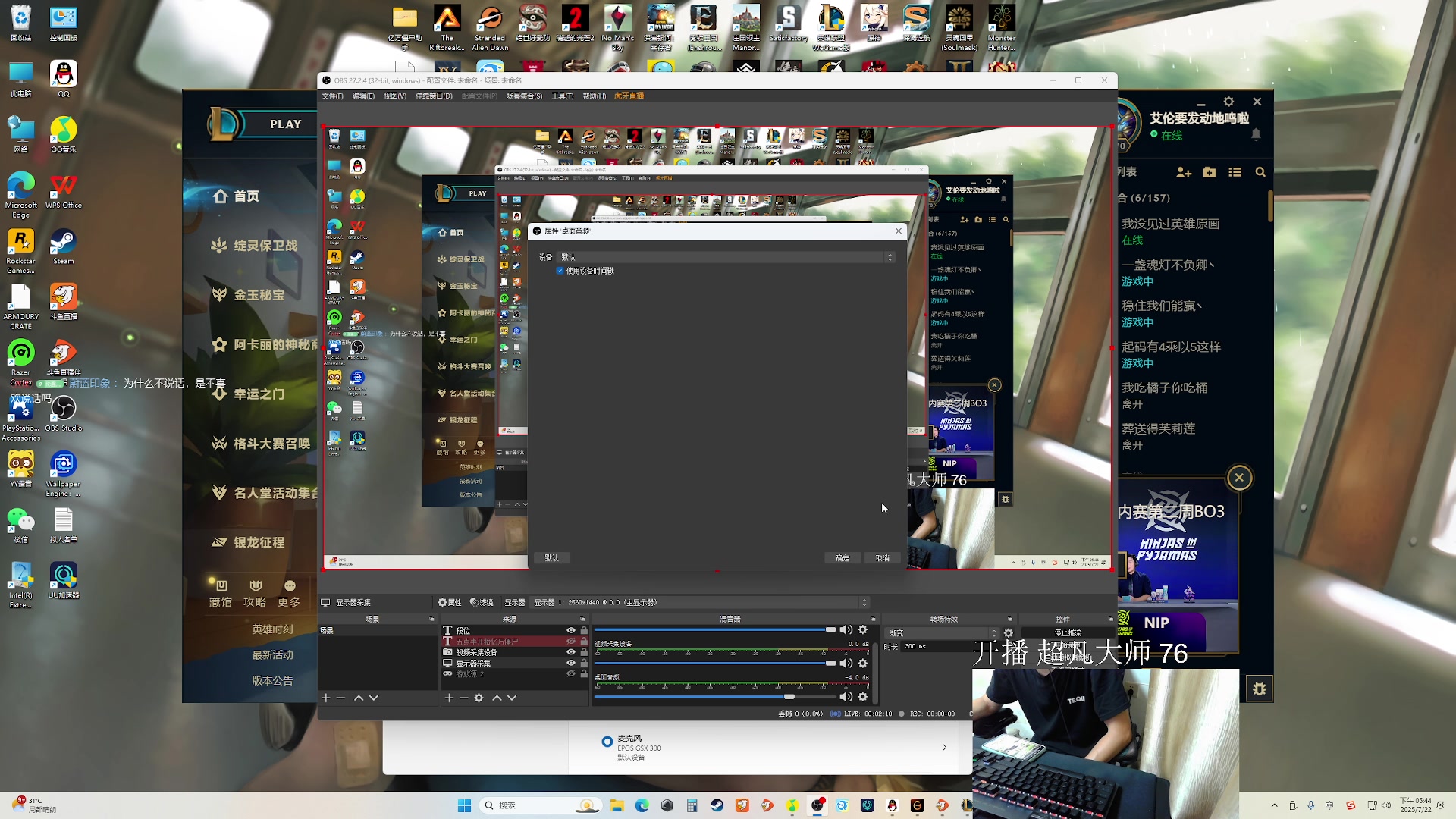Open Steam from the taskbar
Screen dimensions: 1456x819
717,805
